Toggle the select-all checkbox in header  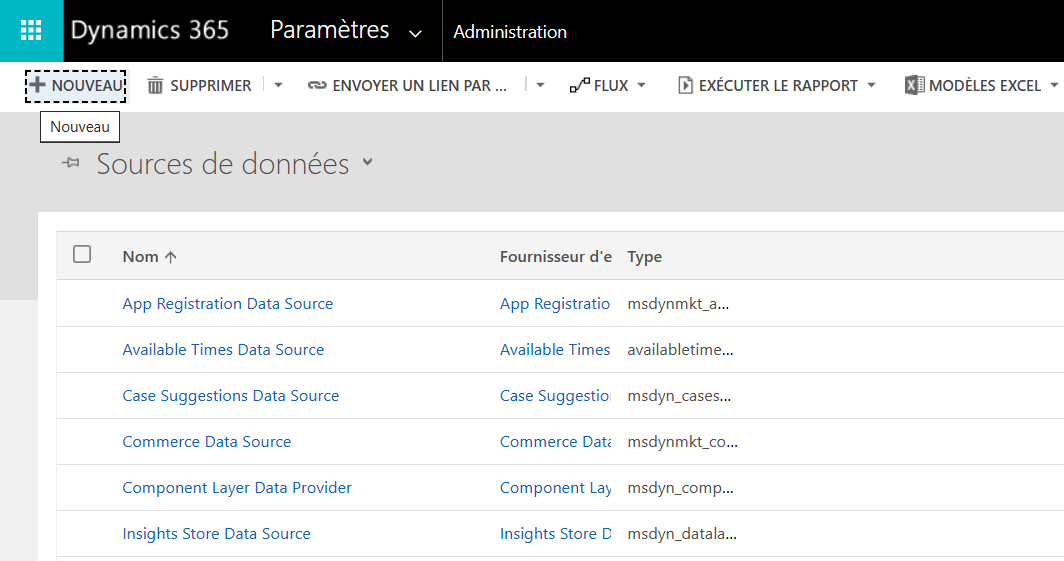[82, 255]
